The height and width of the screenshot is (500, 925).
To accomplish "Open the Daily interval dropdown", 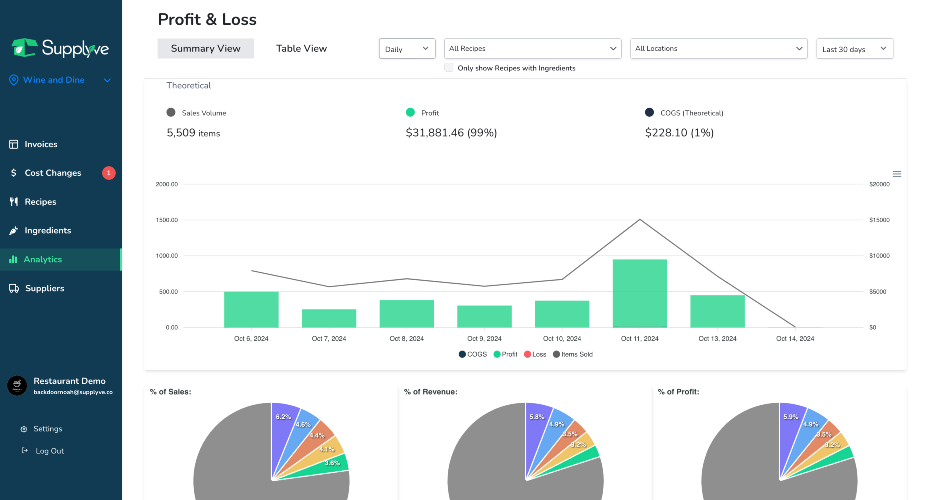I will pyautogui.click(x=407, y=49).
